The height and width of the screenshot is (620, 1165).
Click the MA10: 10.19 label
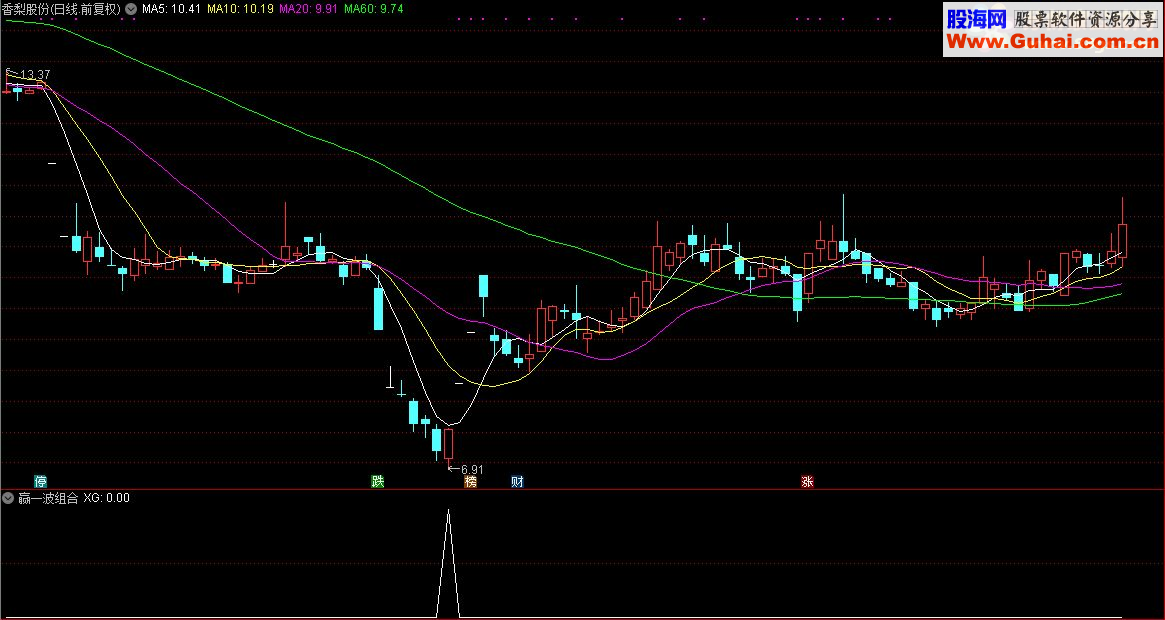coord(240,10)
